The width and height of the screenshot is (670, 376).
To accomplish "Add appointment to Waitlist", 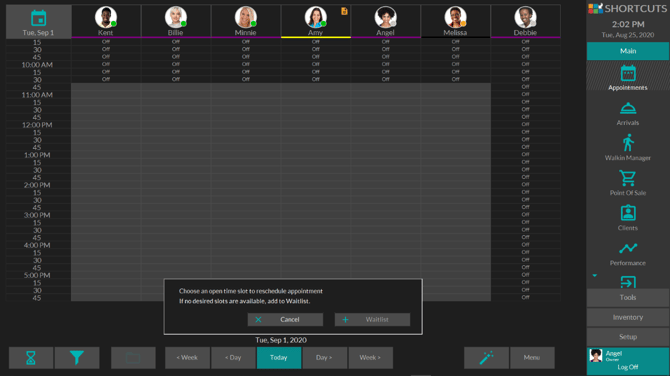I will click(x=372, y=320).
